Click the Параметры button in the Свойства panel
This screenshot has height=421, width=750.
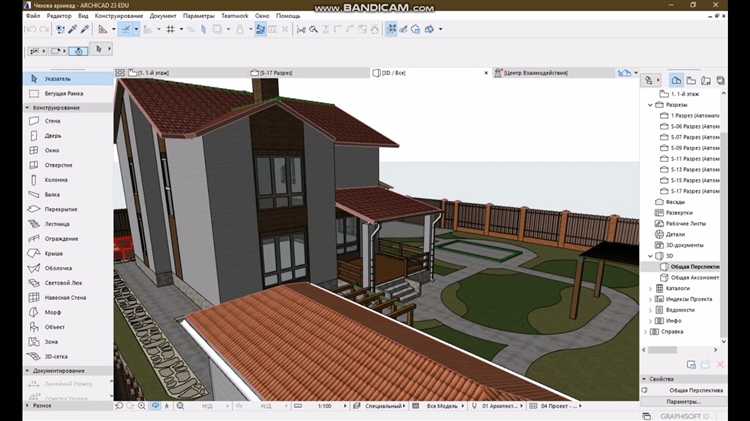pyautogui.click(x=683, y=401)
